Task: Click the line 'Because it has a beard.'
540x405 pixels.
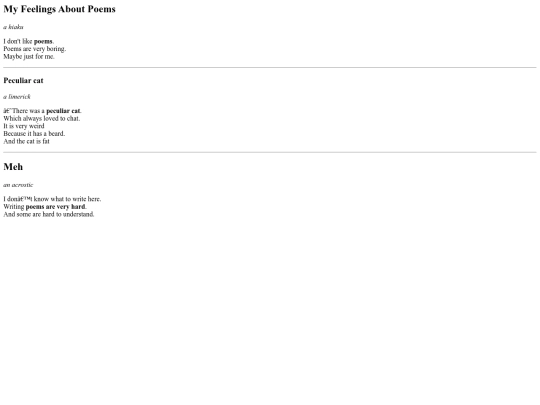Action: pos(34,134)
